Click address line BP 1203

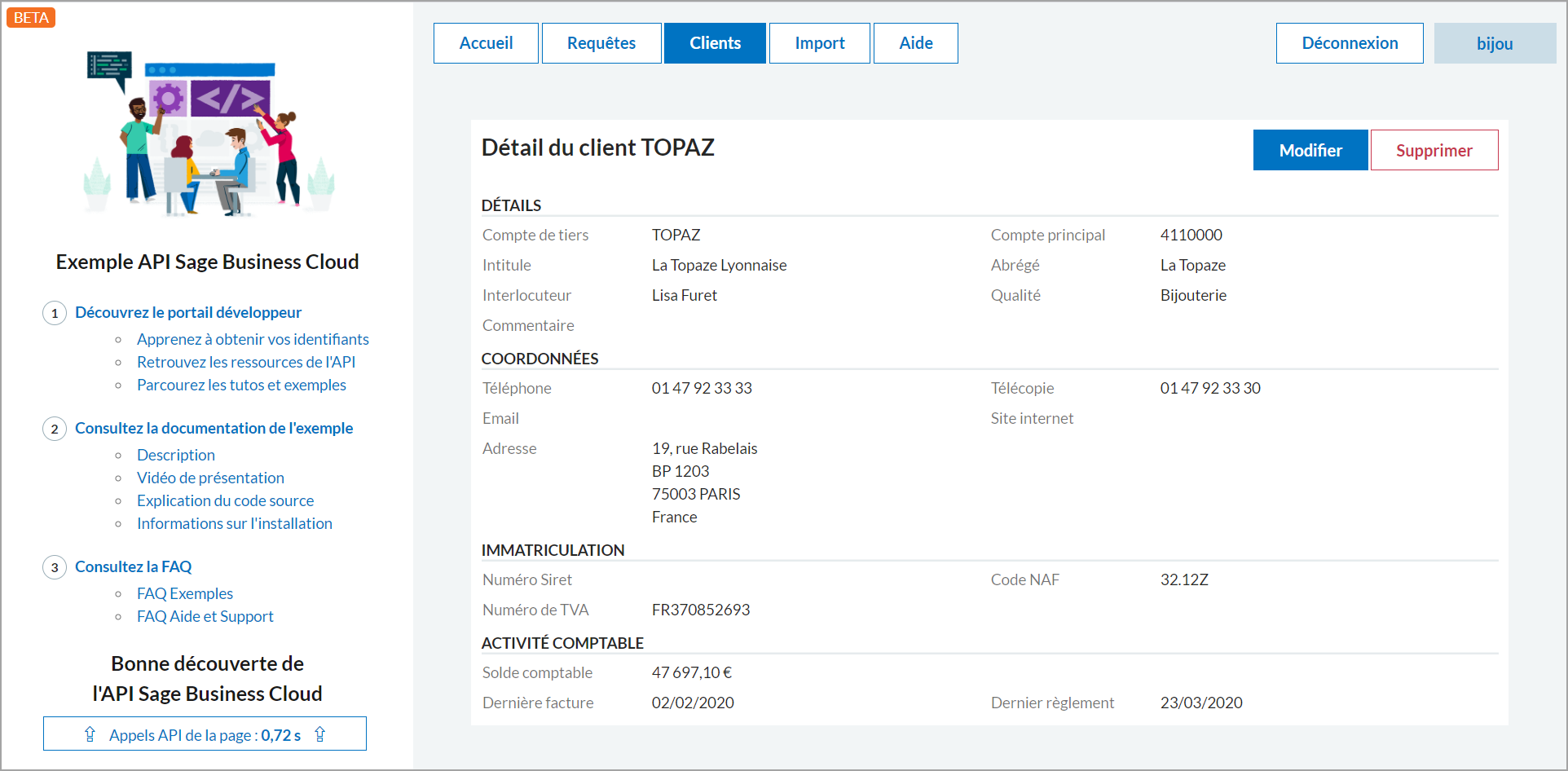tap(680, 471)
